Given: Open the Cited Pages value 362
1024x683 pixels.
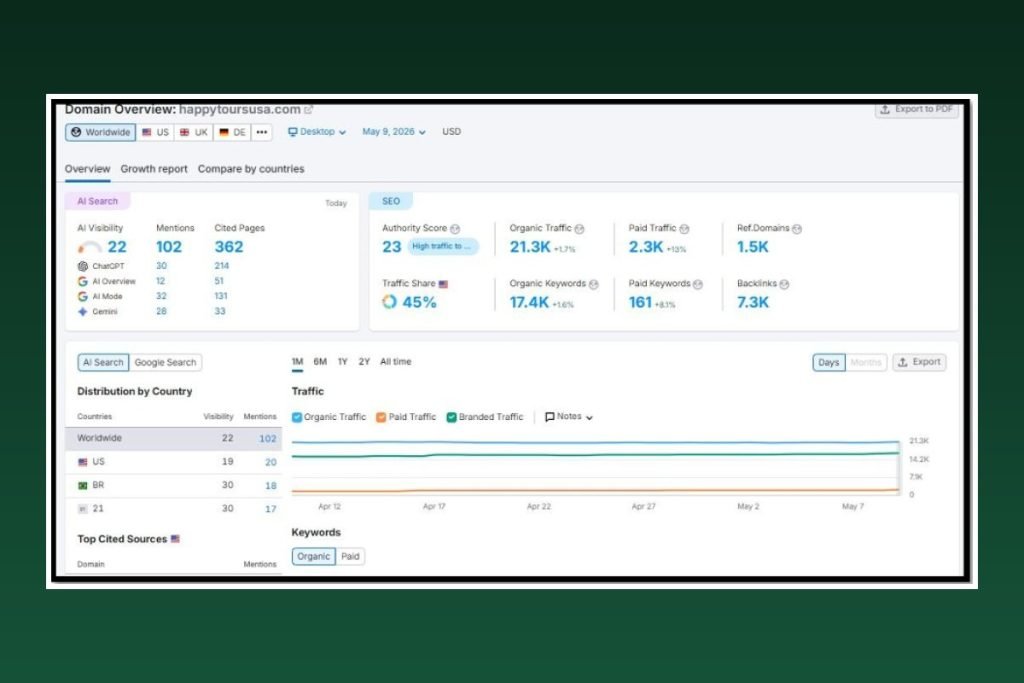Looking at the screenshot, I should pos(229,247).
